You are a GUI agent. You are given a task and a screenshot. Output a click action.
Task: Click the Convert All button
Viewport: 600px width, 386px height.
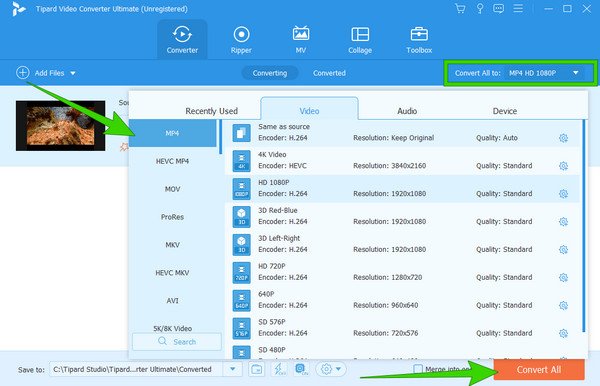[539, 370]
